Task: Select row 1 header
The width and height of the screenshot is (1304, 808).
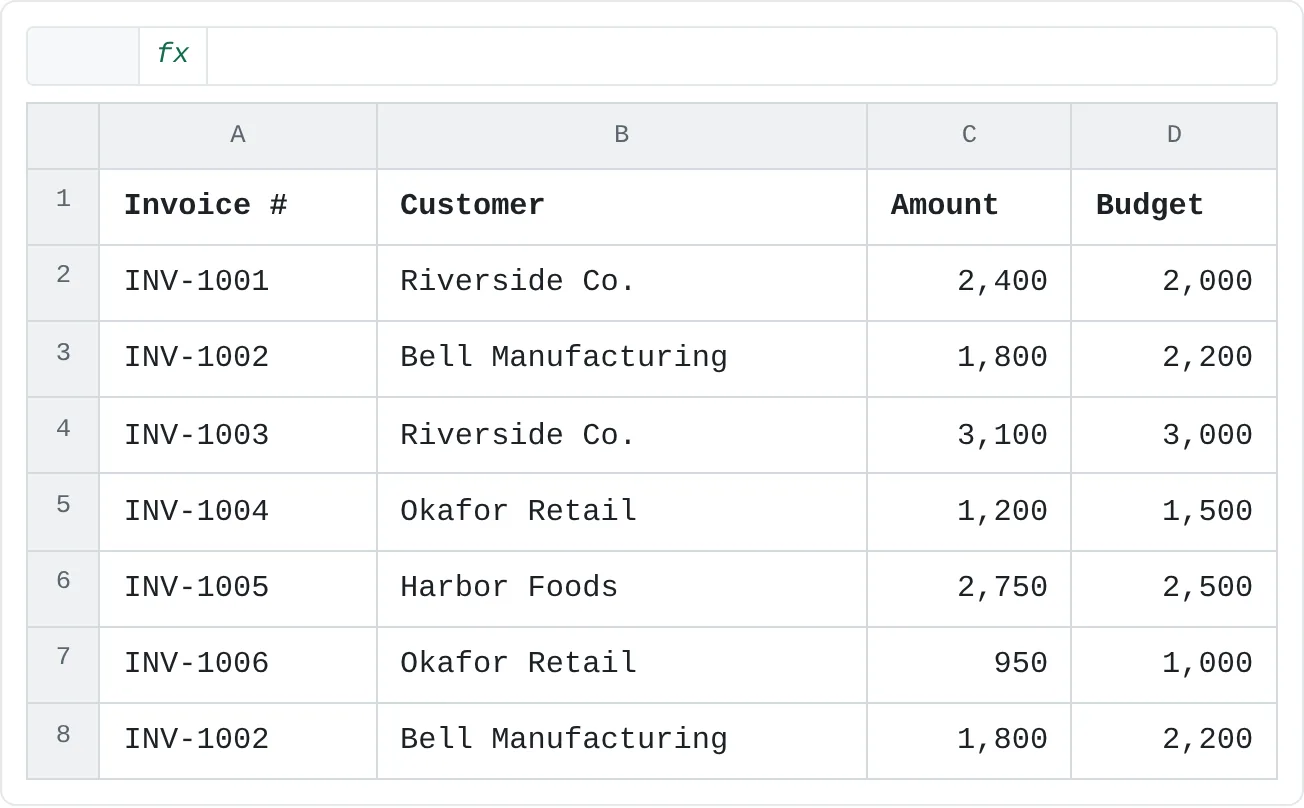Action: (x=63, y=207)
